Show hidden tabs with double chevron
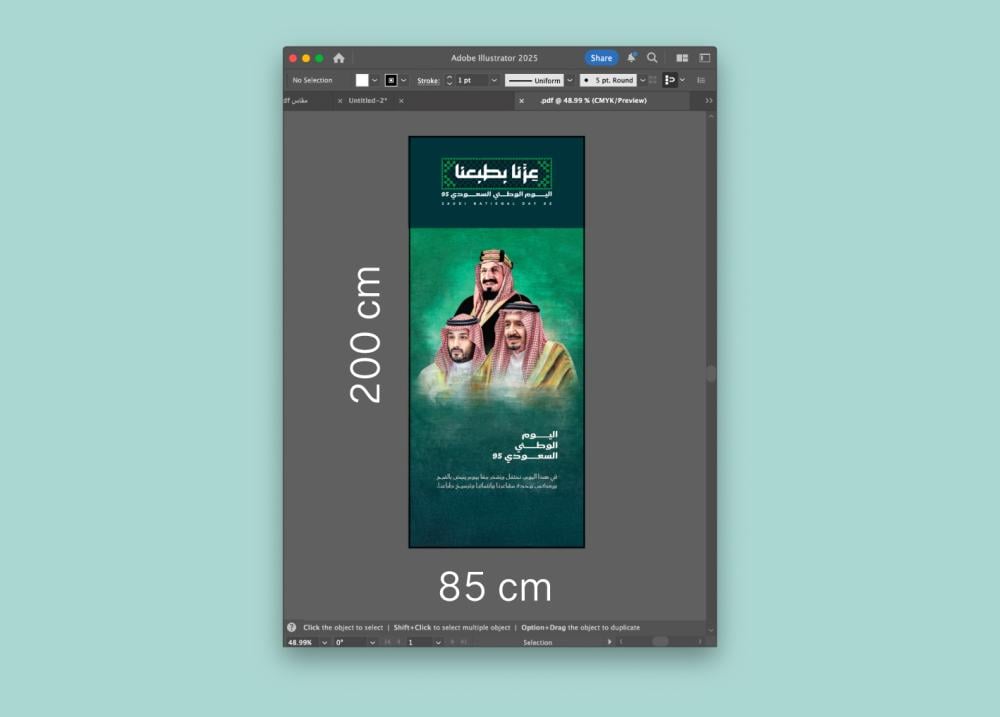 pos(709,101)
